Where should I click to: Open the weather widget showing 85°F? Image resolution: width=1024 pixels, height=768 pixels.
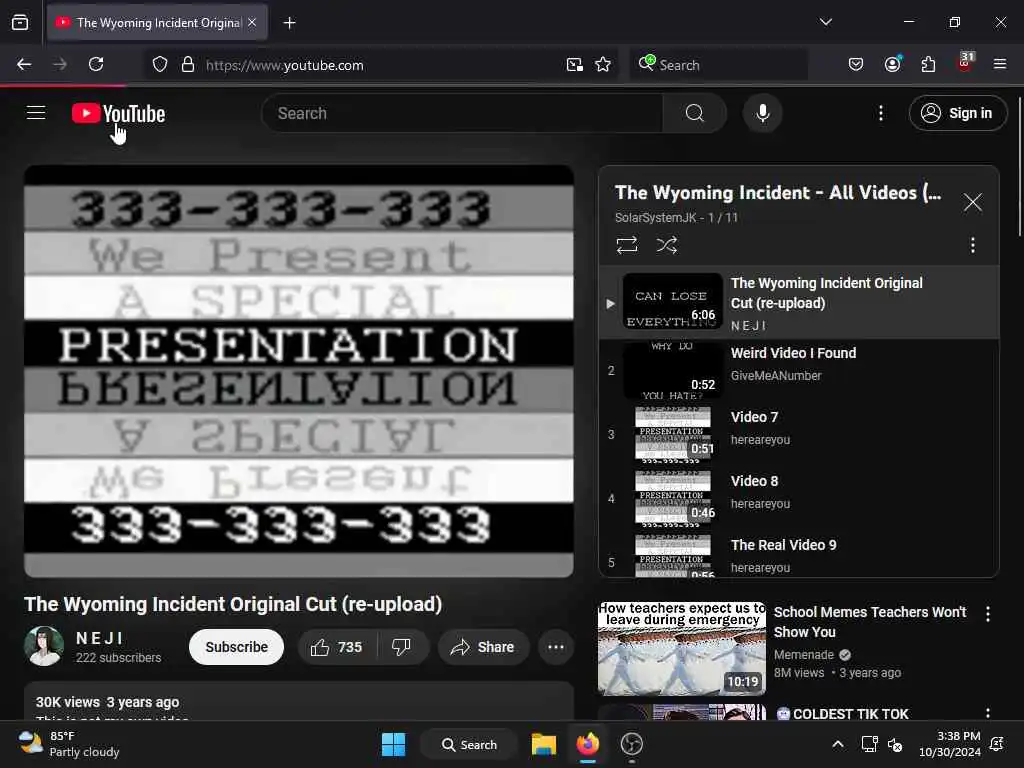click(69, 744)
